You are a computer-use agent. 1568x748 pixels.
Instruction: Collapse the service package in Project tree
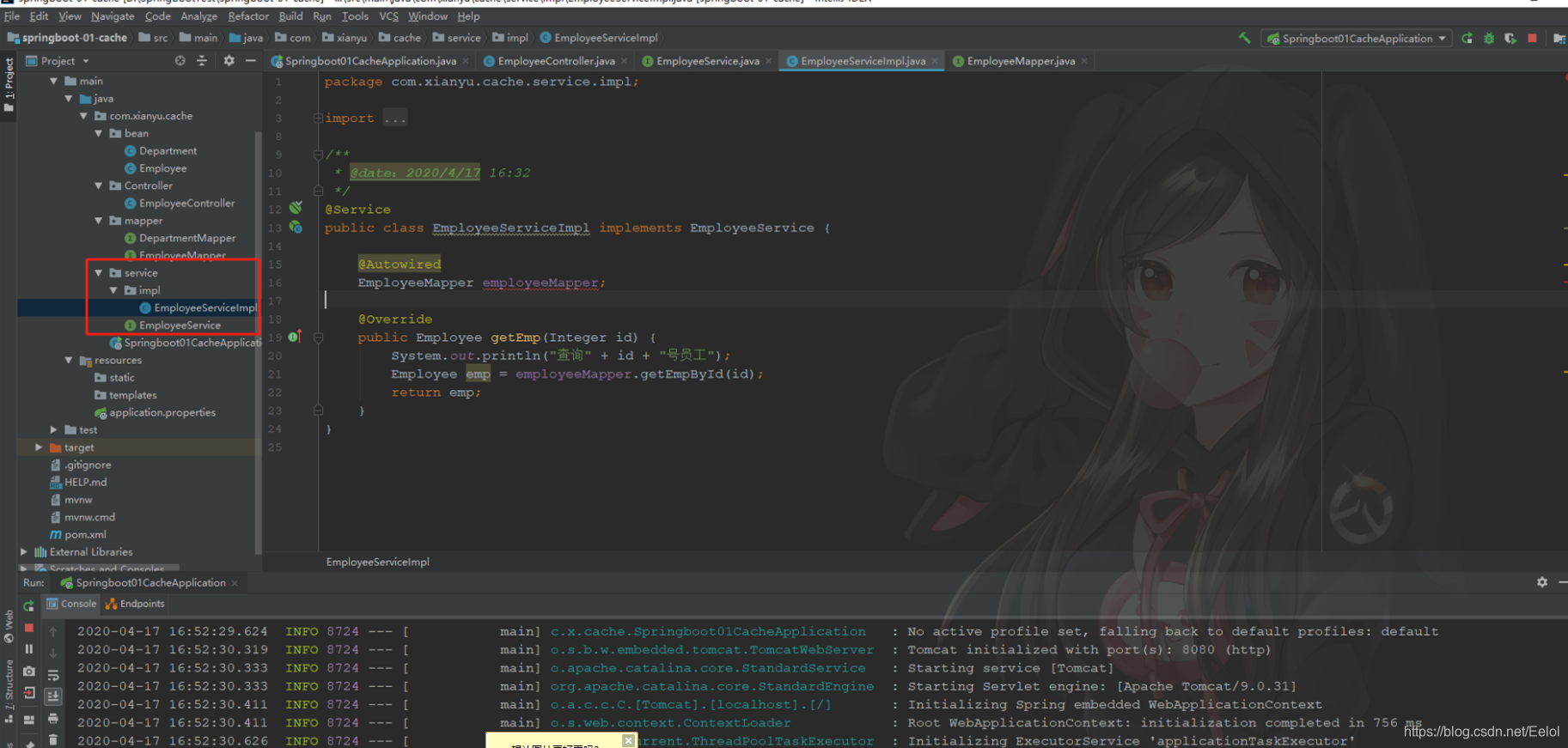98,273
